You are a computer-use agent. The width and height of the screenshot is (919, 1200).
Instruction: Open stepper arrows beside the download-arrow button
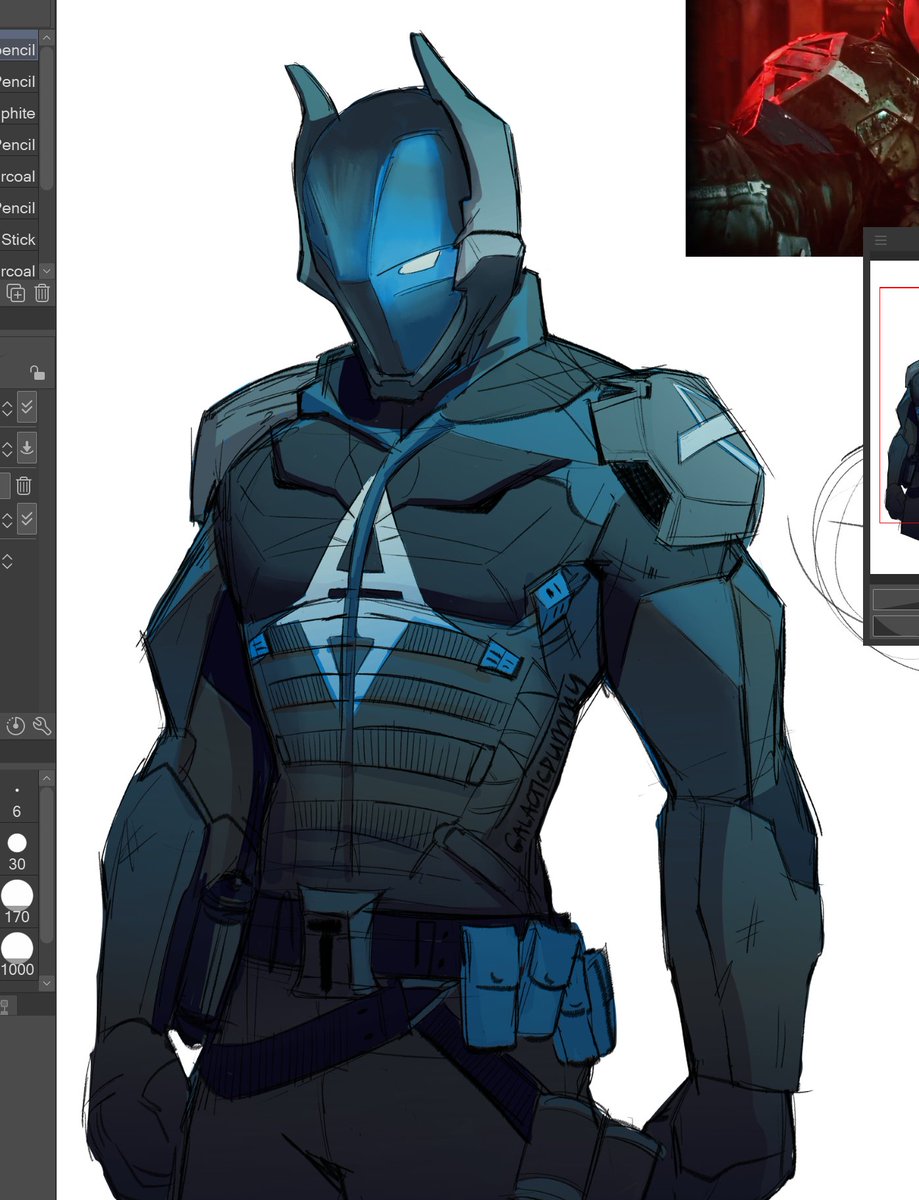point(6,448)
